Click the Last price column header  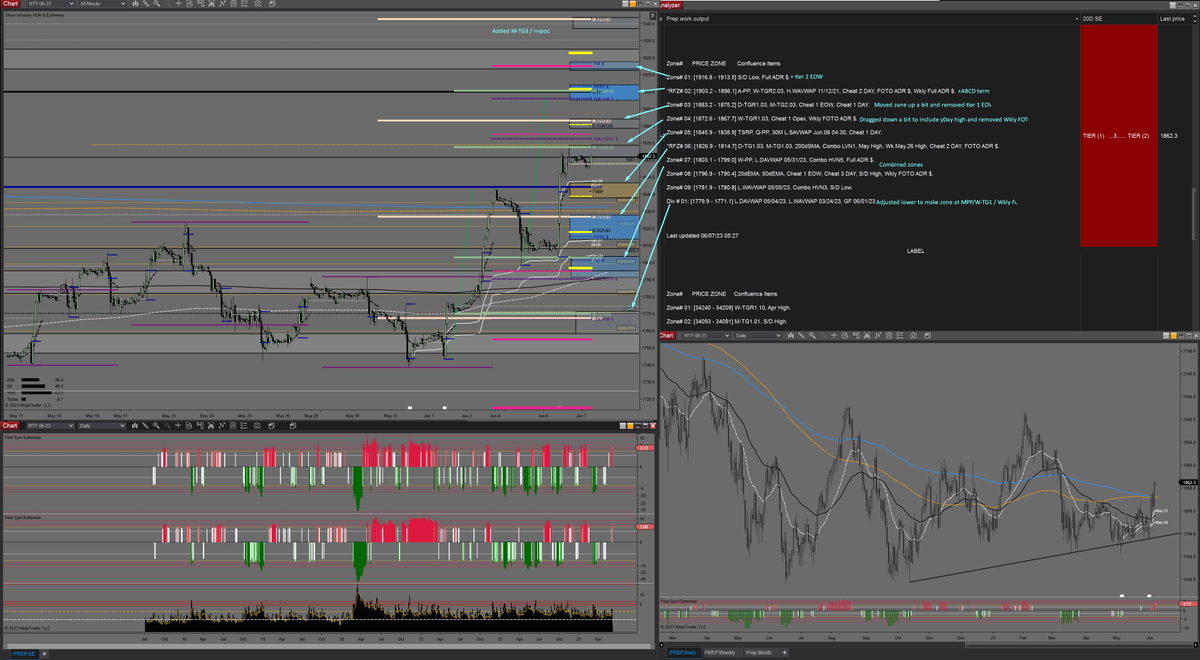coord(1172,18)
